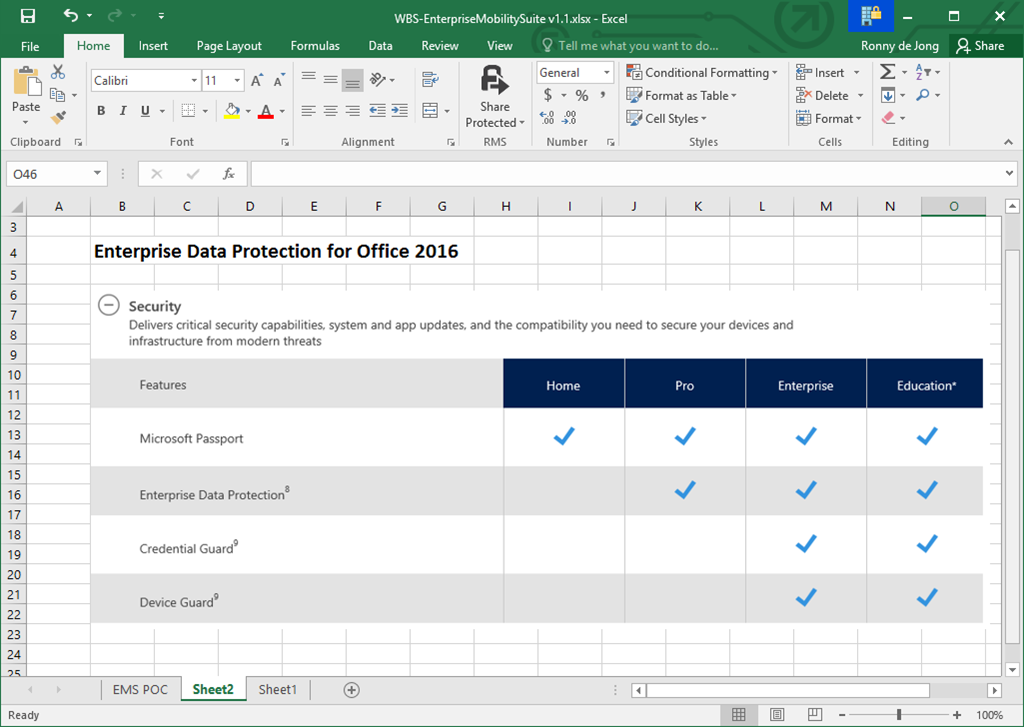Image resolution: width=1024 pixels, height=727 pixels.
Task: Click the zoom slider in status bar
Action: 899,715
